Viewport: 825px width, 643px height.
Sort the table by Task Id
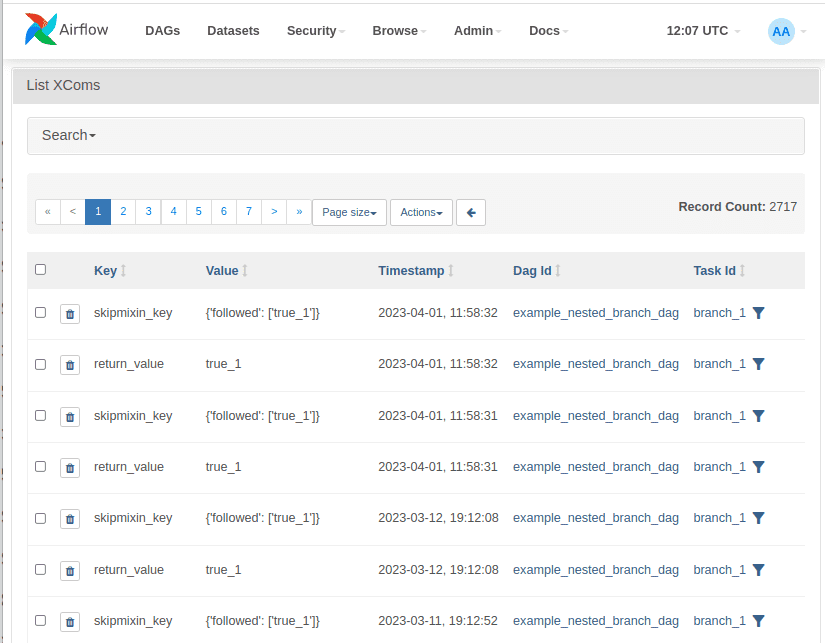pos(719,270)
